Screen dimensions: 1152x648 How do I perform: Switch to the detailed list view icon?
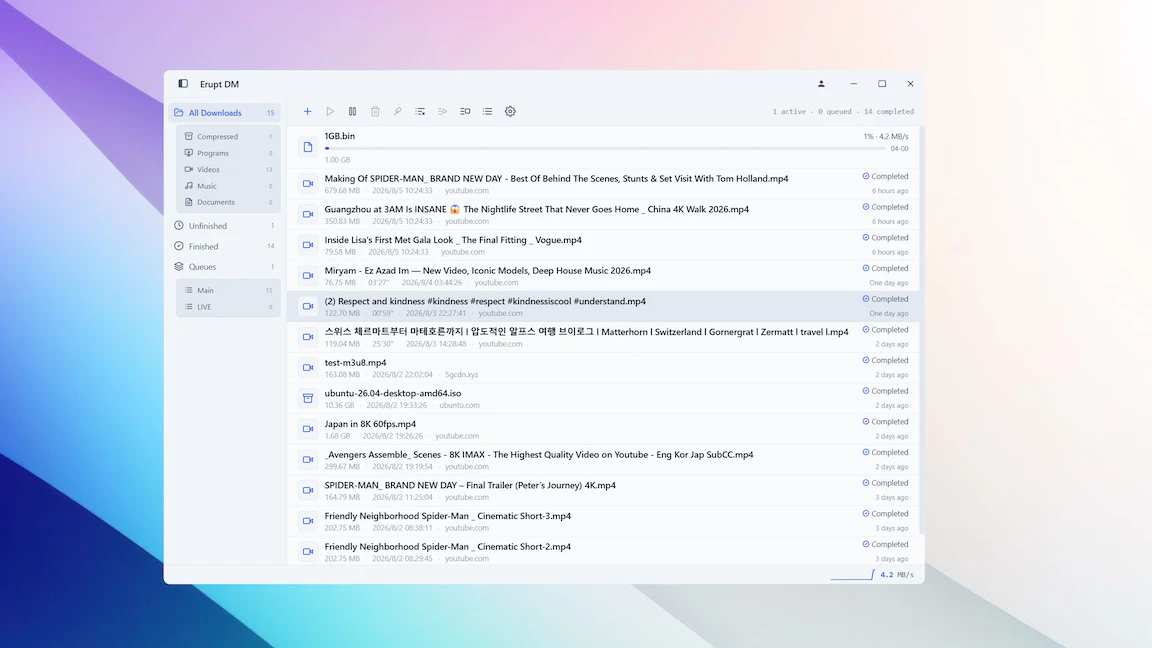465,112
